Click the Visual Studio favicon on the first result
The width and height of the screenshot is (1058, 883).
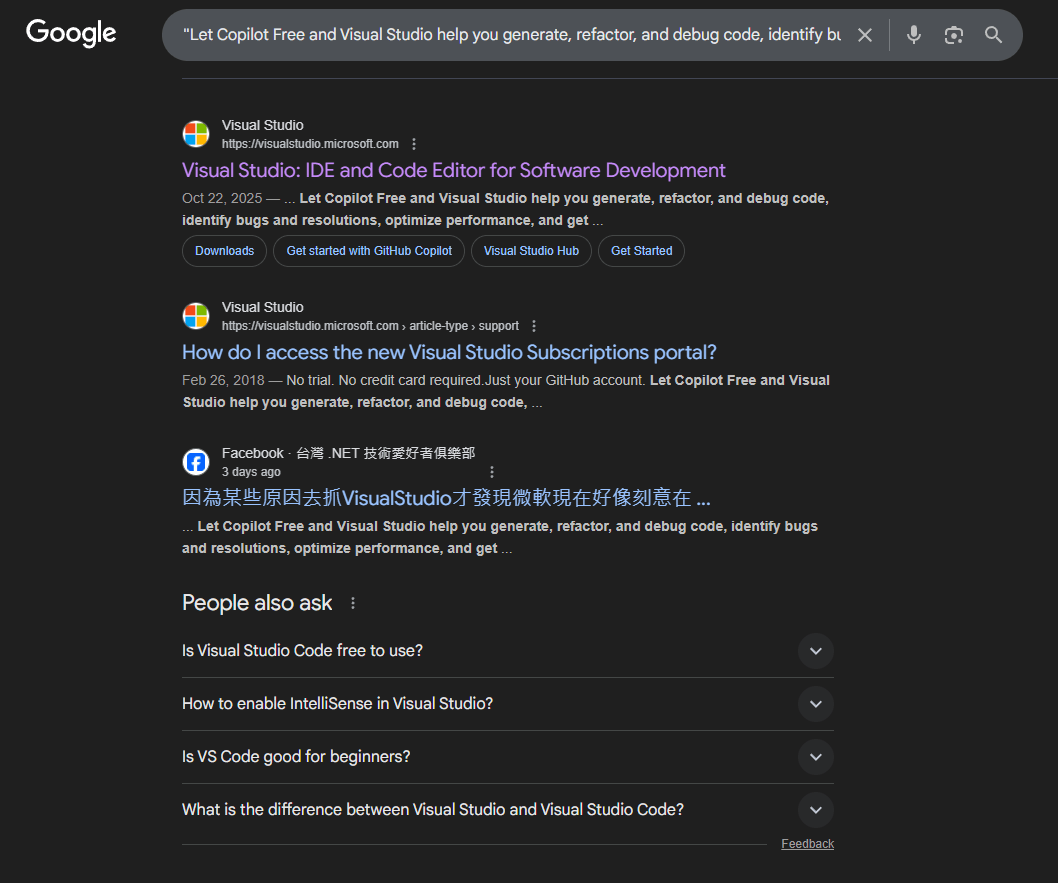pos(195,133)
